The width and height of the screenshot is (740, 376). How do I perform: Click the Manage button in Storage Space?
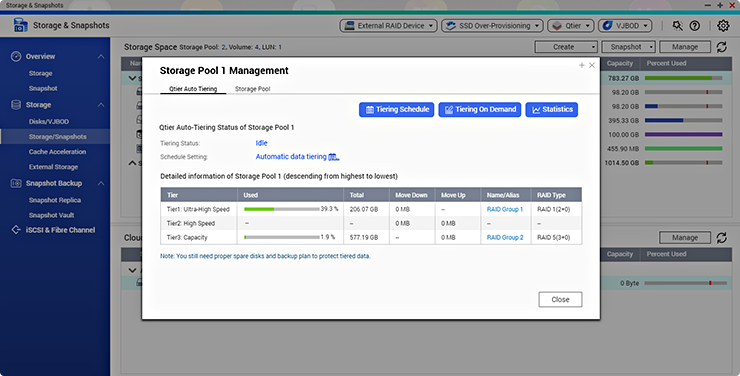pyautogui.click(x=685, y=47)
